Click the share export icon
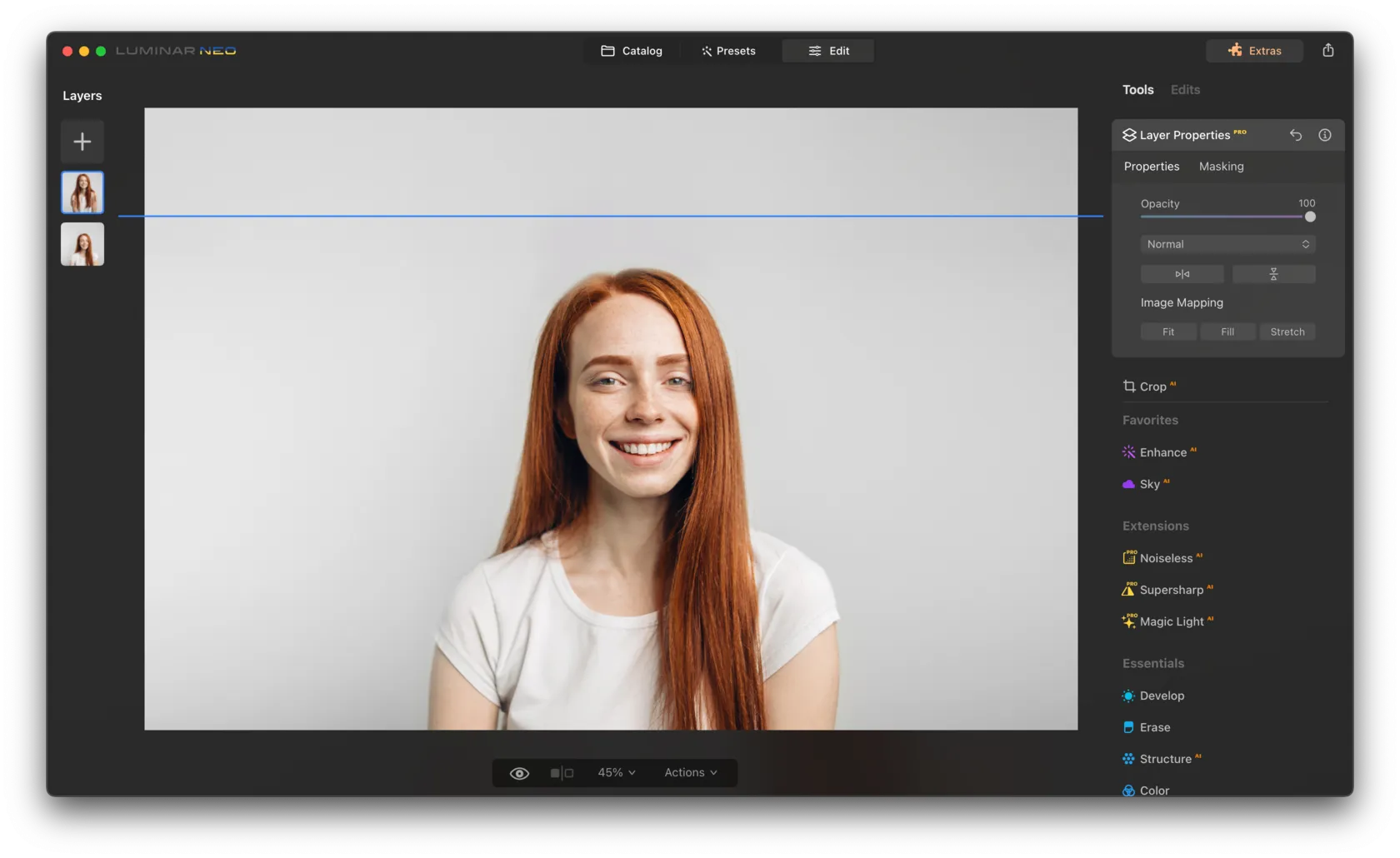 point(1327,51)
